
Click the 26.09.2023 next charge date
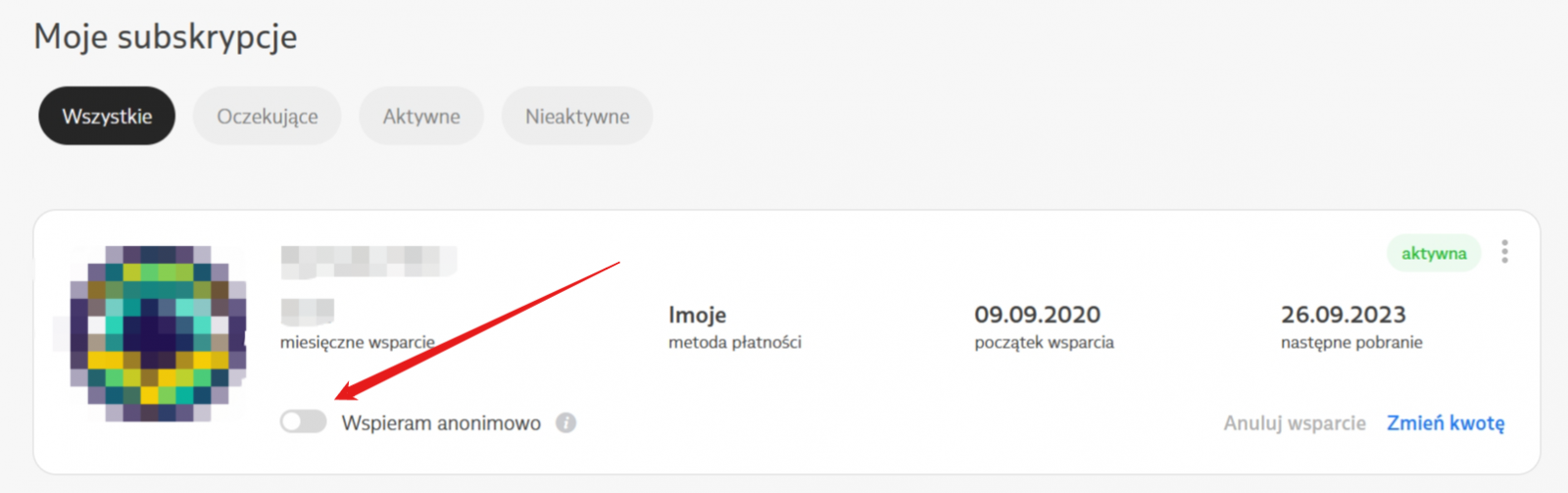pos(1343,315)
